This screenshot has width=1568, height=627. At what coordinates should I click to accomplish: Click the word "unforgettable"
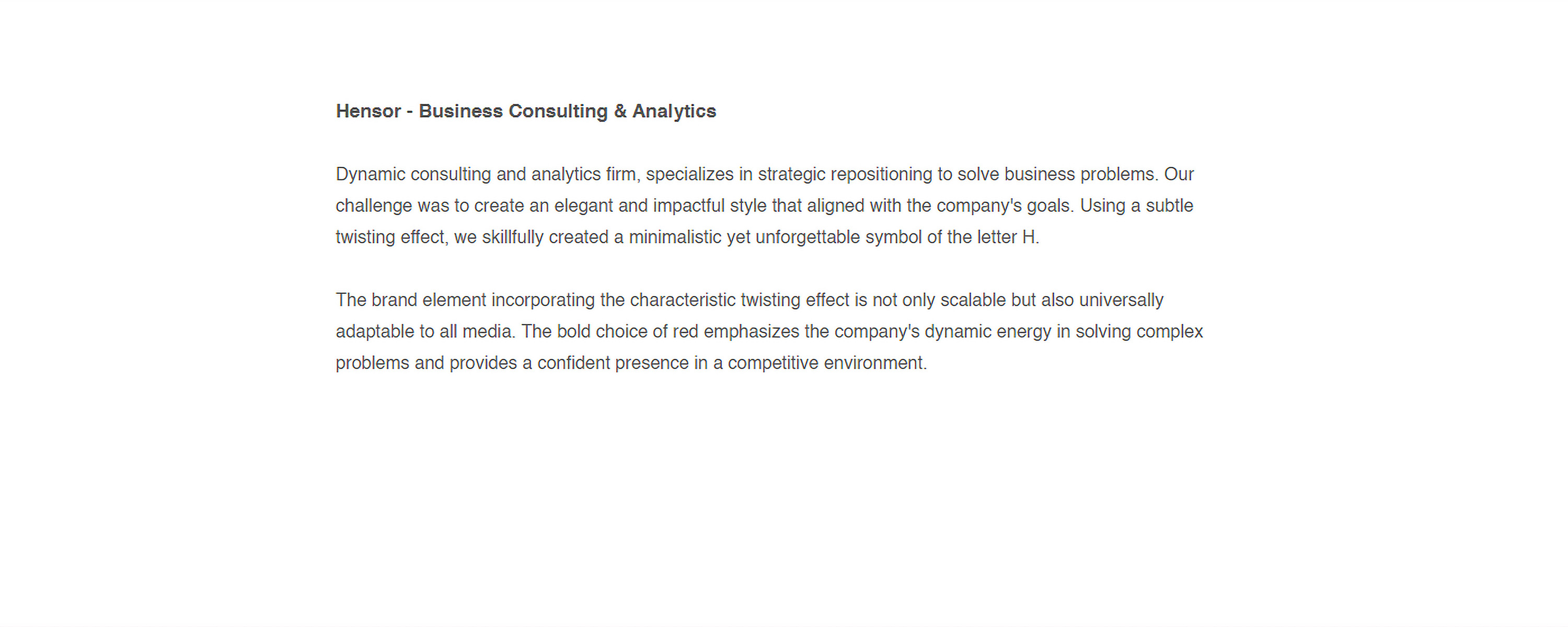pos(807,237)
